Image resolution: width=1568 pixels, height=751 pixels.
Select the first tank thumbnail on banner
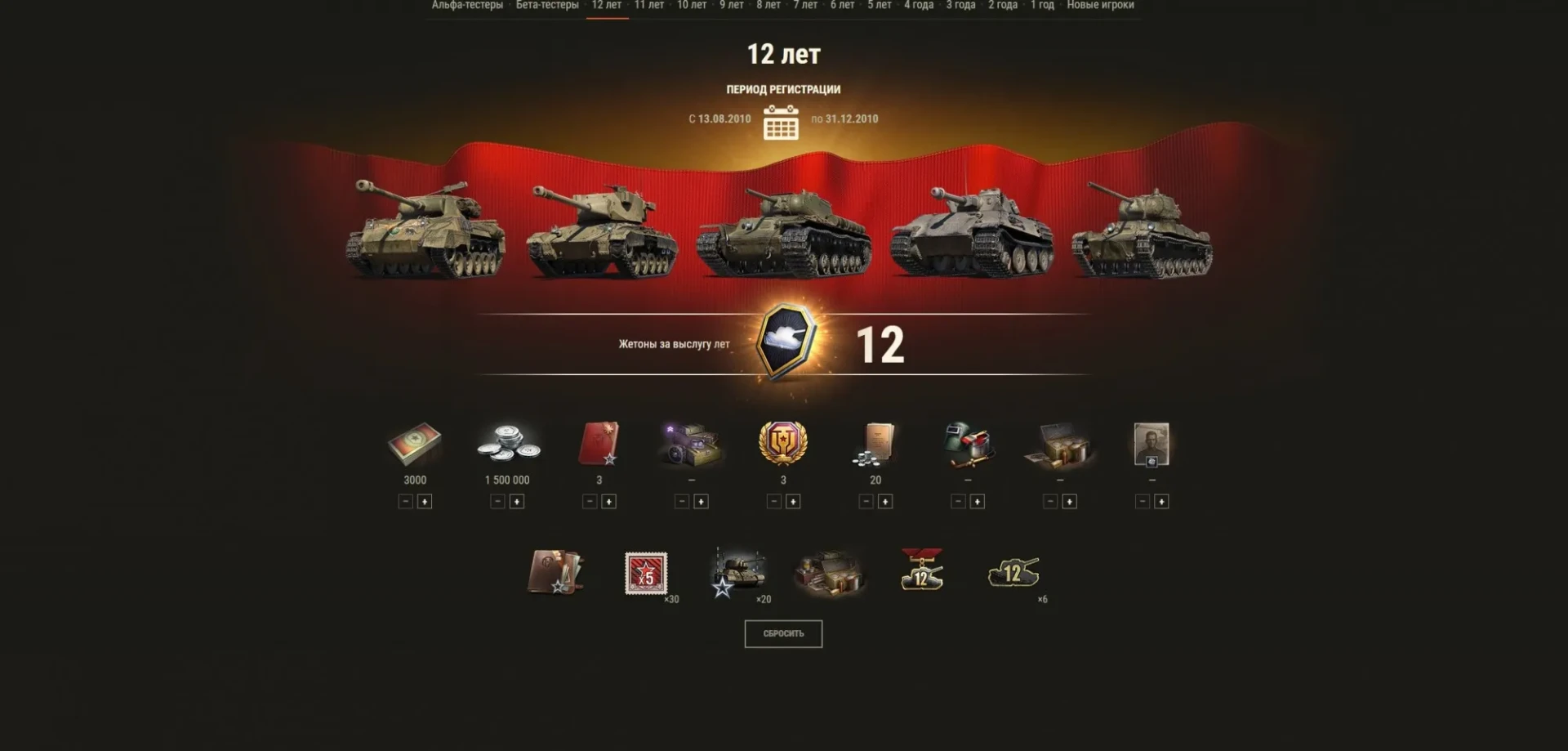pyautogui.click(x=425, y=230)
